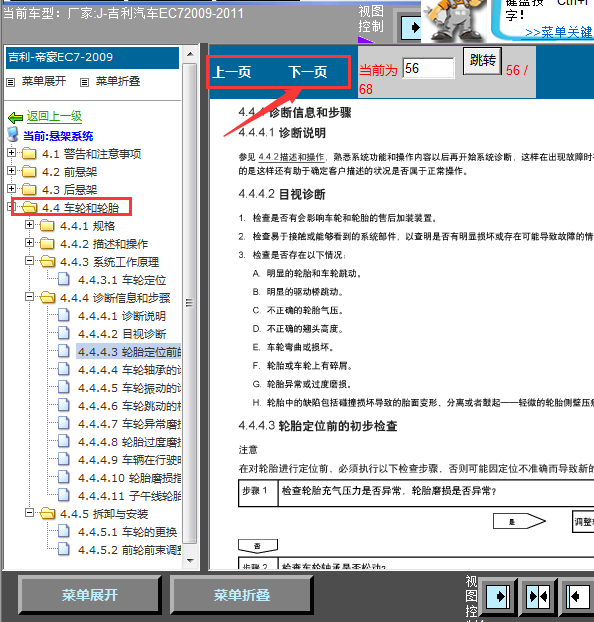594x622 pixels.
Task: Click the 是 arrow in flowchart
Action: (519, 521)
